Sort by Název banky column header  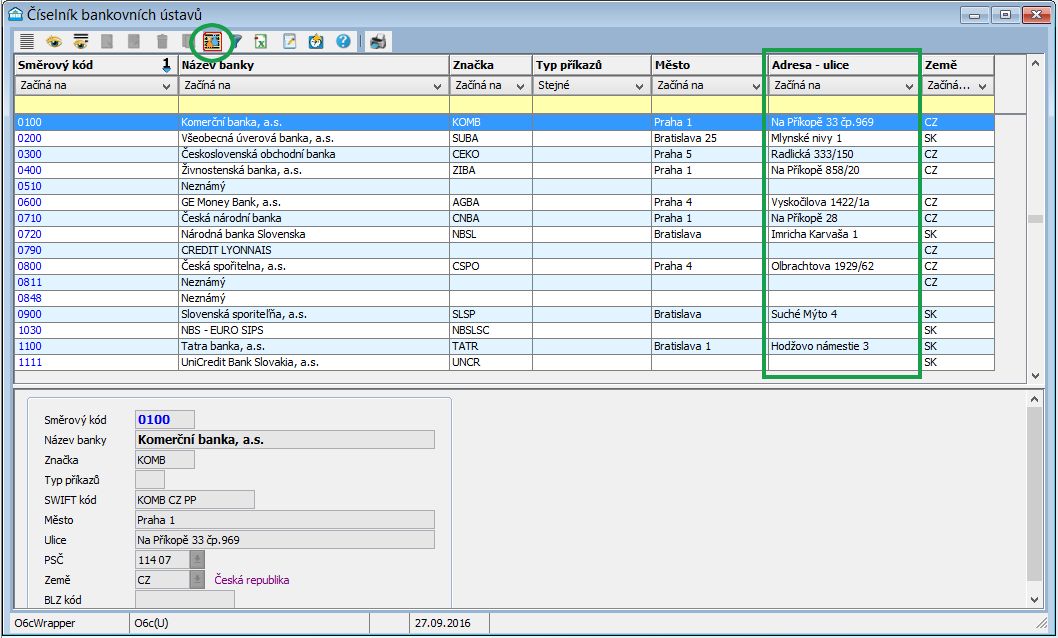313,65
